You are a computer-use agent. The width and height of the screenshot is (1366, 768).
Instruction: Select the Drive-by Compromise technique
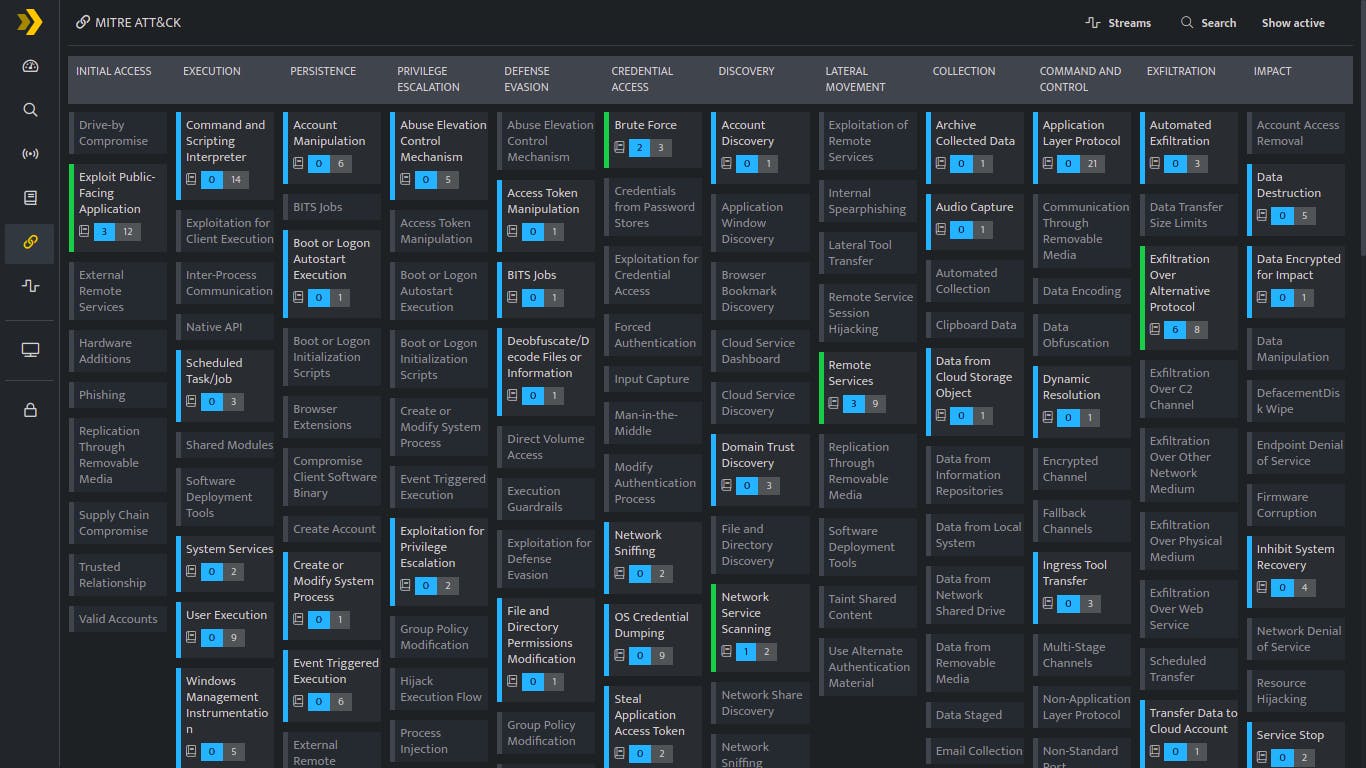[x=118, y=133]
